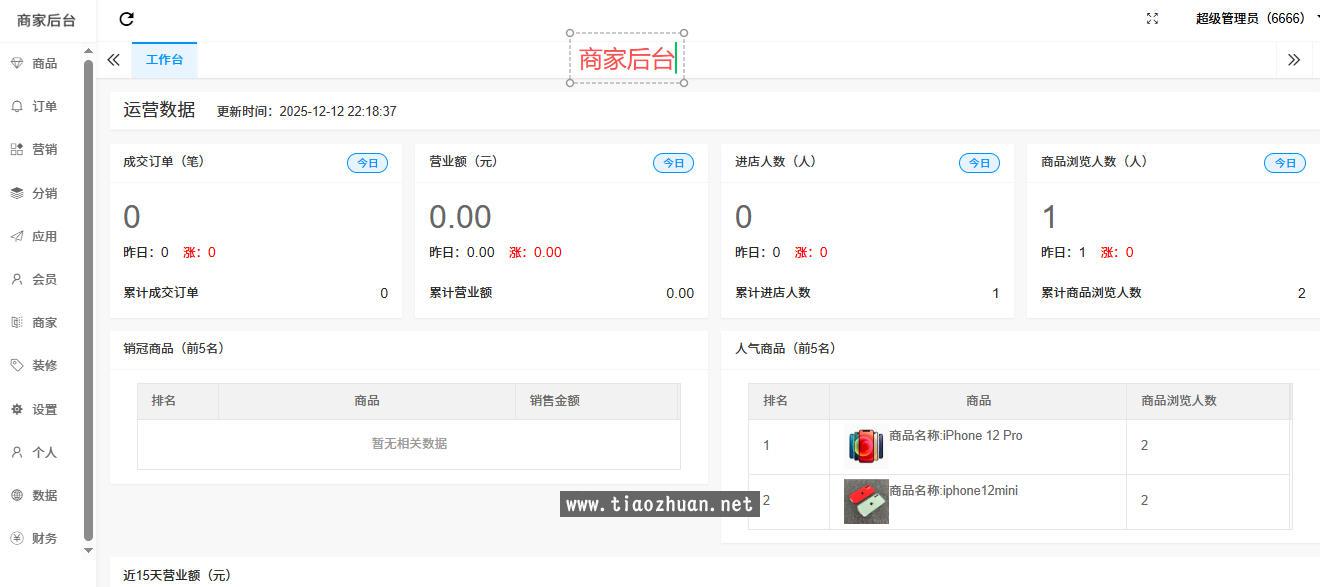Select the 财务 yen icon in sidebar
Image resolution: width=1320 pixels, height=587 pixels.
(17, 538)
